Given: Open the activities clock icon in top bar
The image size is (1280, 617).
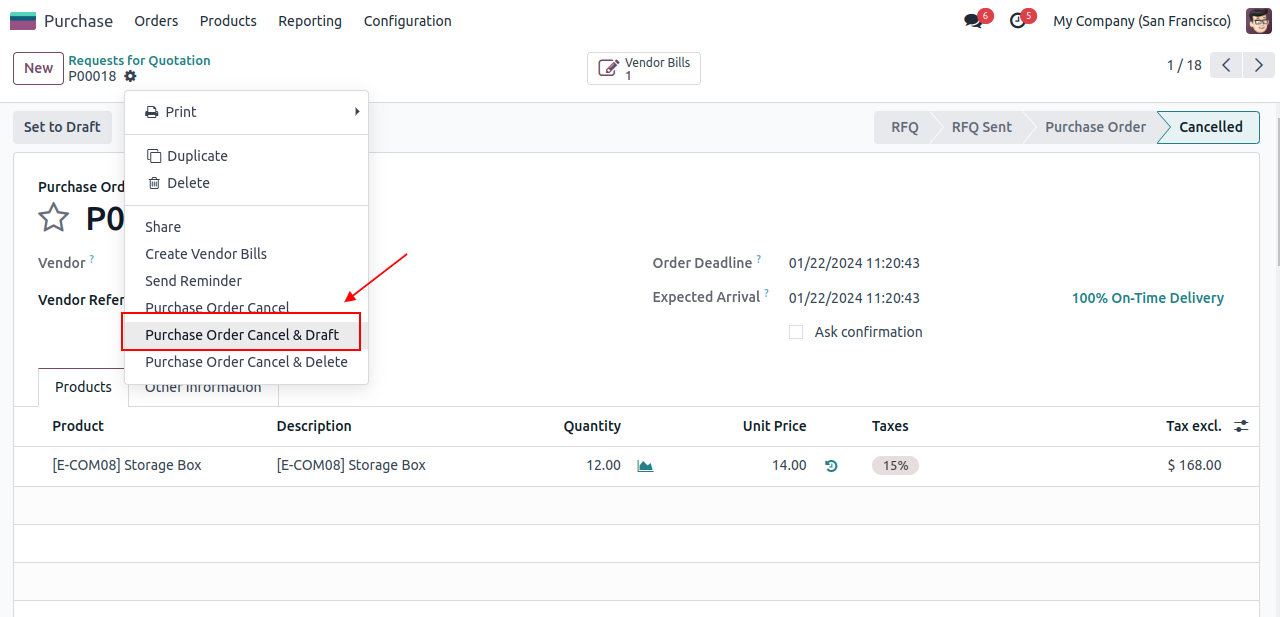Looking at the screenshot, I should (x=1018, y=21).
